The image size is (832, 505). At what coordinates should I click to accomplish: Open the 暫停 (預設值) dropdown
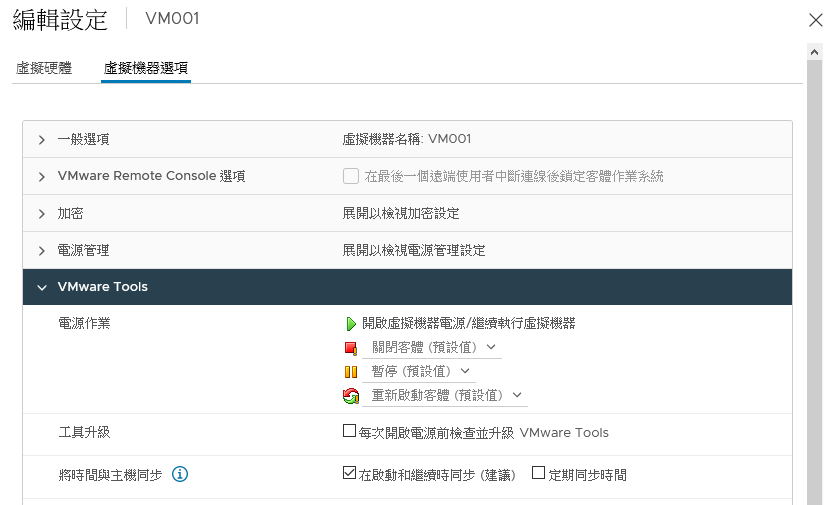[419, 371]
